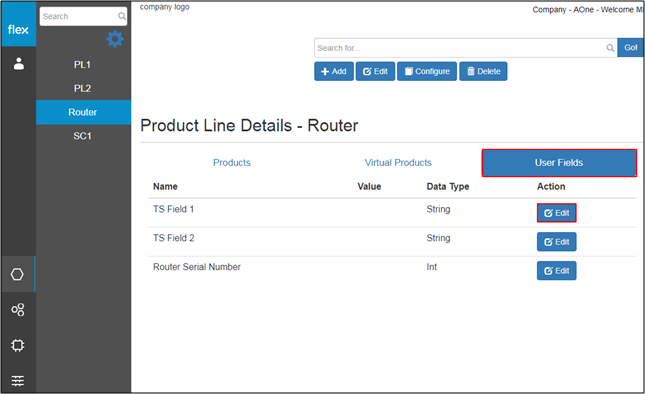The height and width of the screenshot is (394, 645).
Task: Switch to the Virtual Products tab
Action: 398,162
